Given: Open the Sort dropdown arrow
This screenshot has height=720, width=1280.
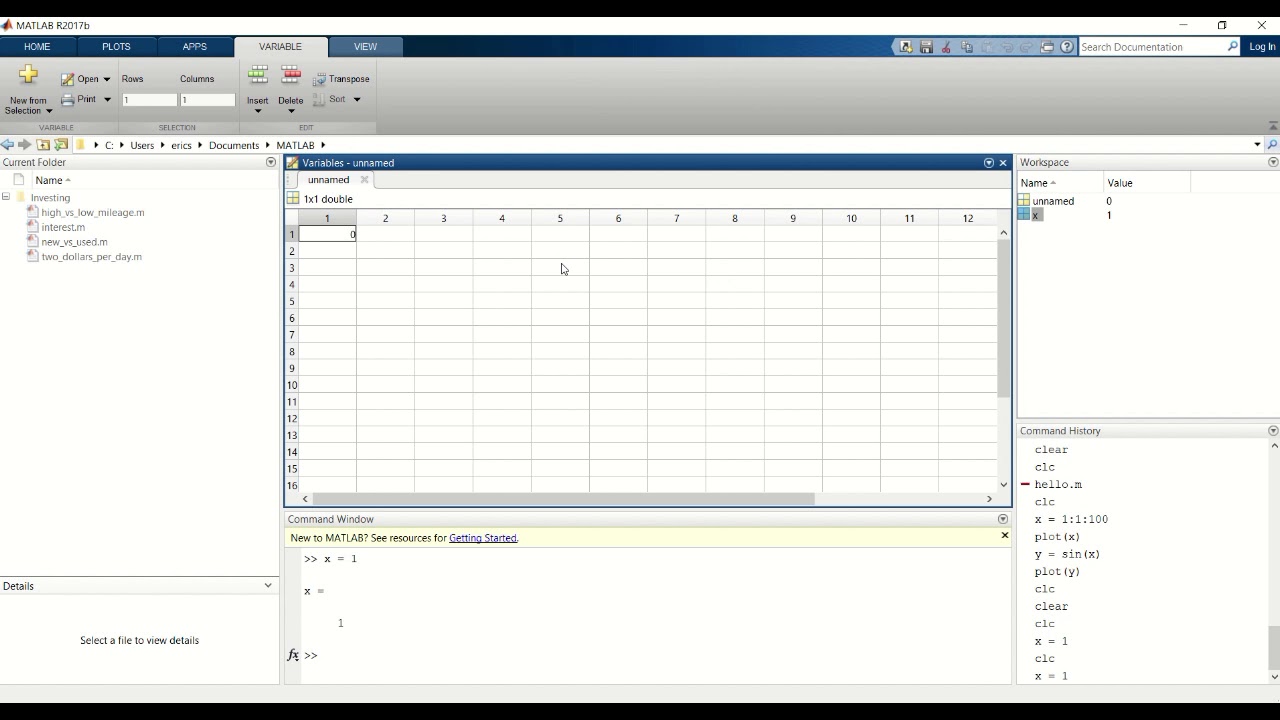Looking at the screenshot, I should [x=357, y=99].
